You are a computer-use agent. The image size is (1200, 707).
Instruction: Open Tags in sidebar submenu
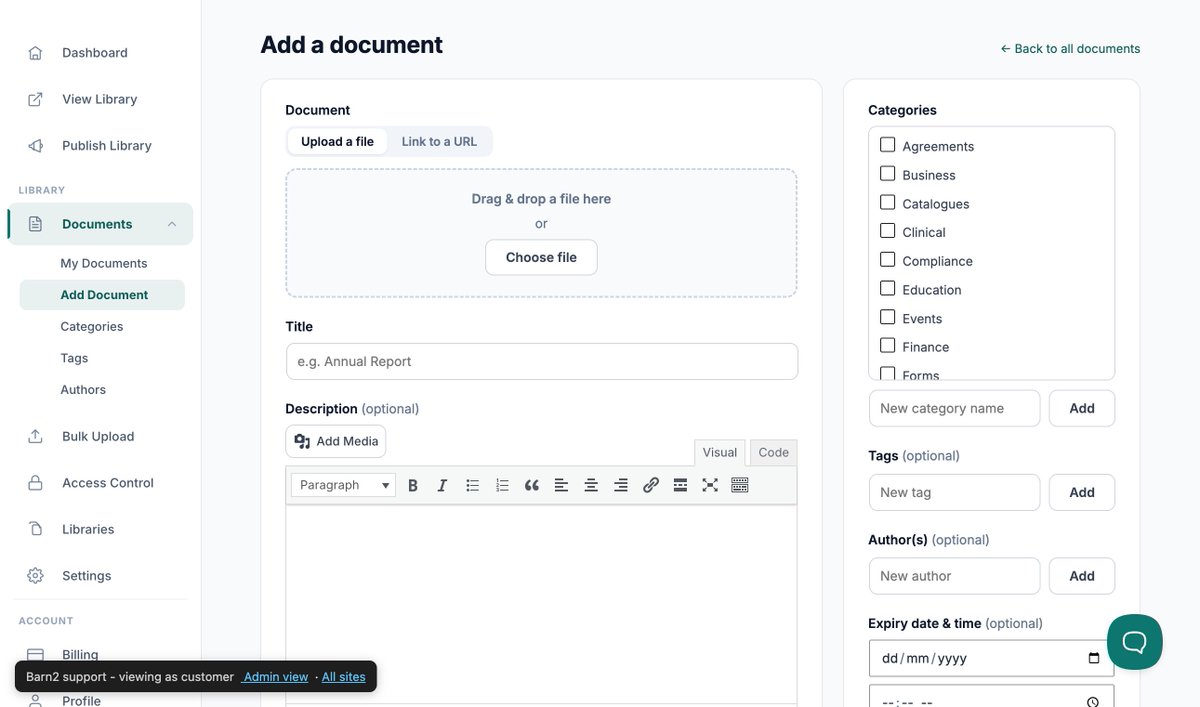pyautogui.click(x=74, y=358)
